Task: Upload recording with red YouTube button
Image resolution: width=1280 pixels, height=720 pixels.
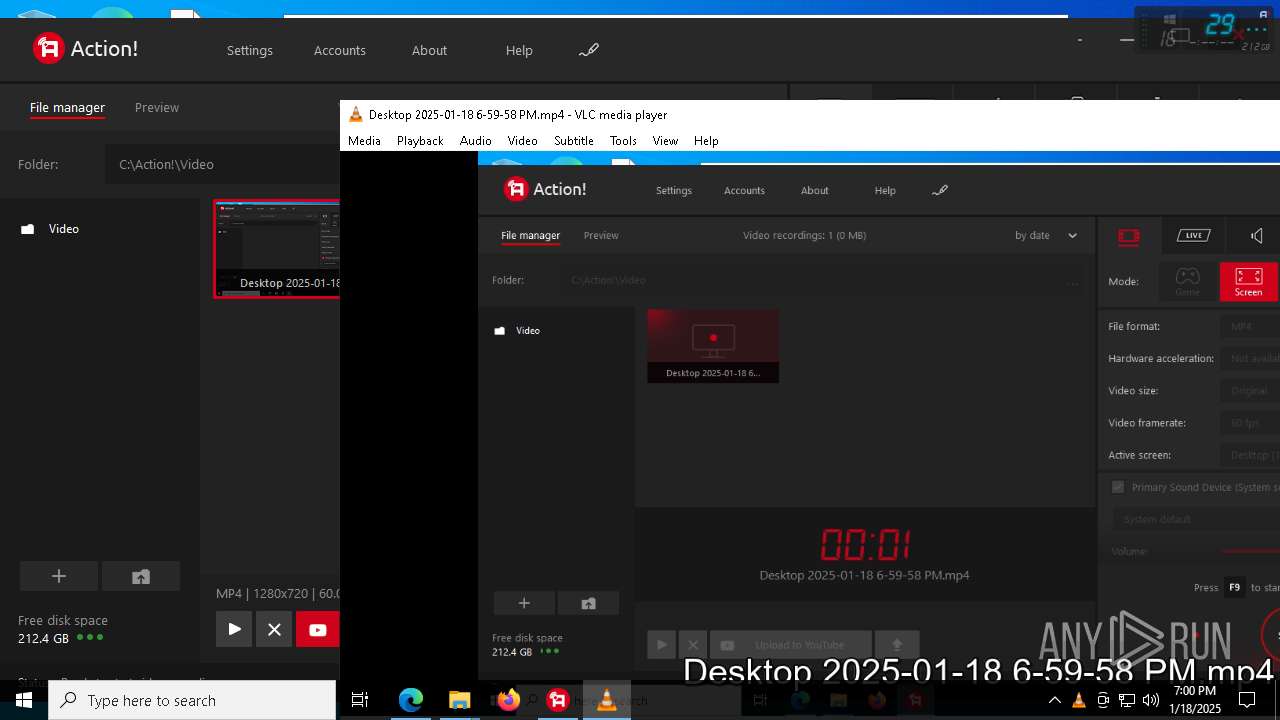Action: [x=318, y=629]
